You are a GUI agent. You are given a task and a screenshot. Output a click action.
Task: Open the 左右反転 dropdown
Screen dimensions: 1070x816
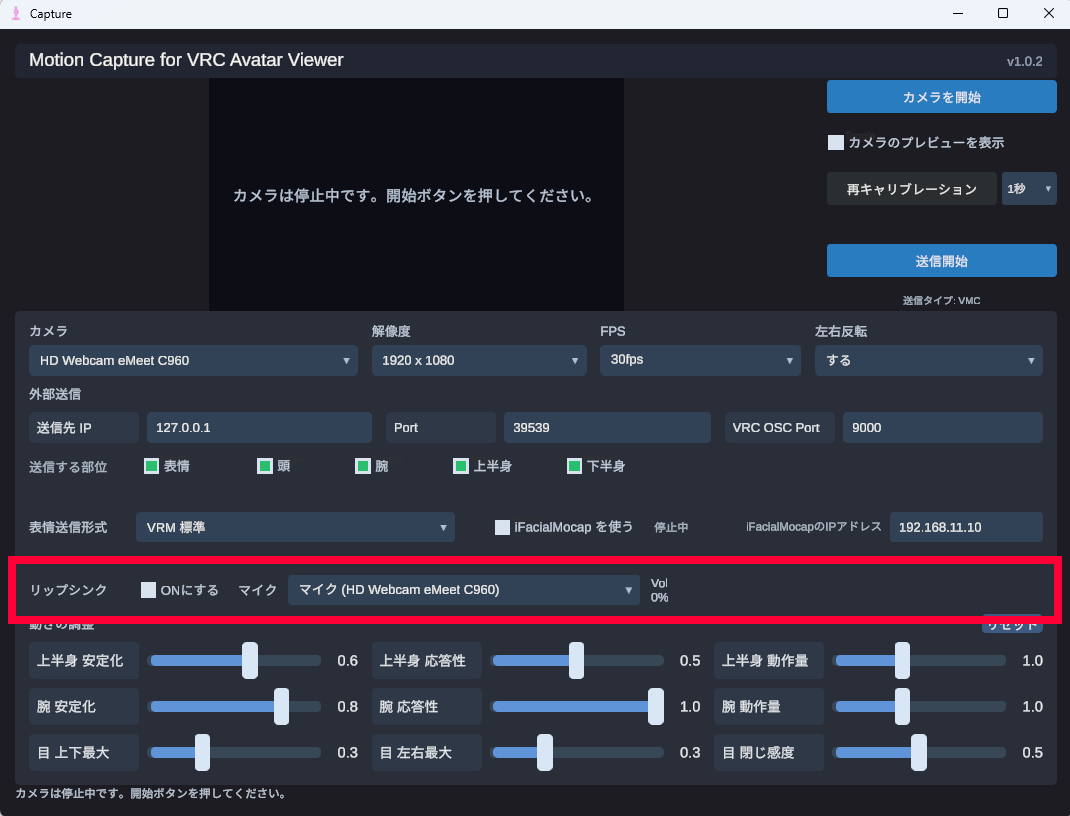929,360
